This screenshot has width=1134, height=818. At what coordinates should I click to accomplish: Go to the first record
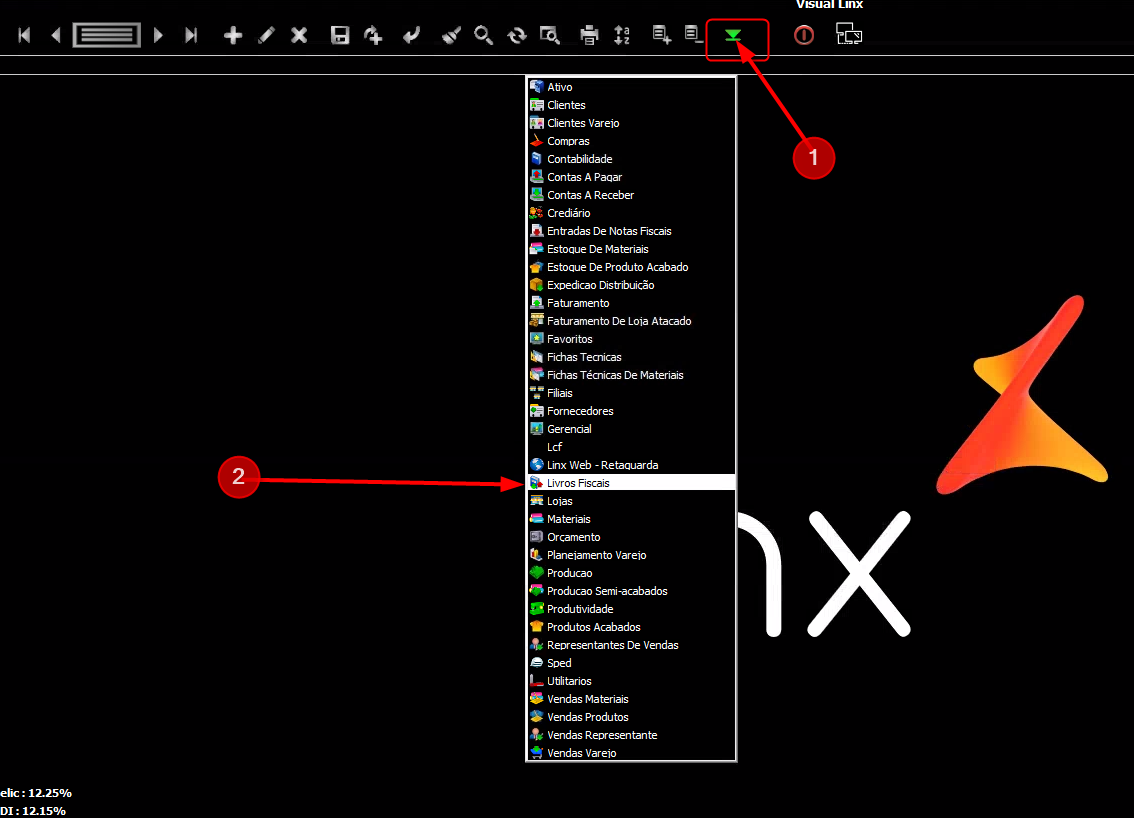point(24,35)
